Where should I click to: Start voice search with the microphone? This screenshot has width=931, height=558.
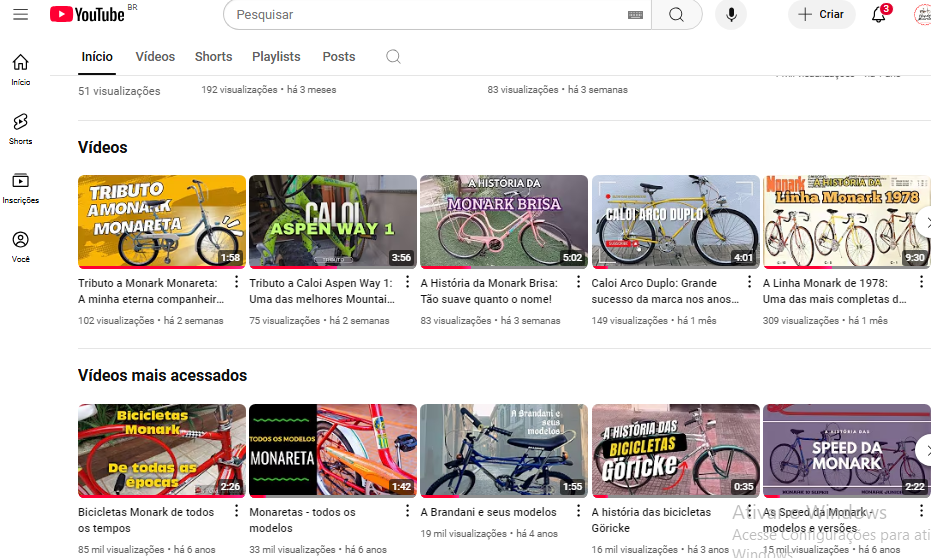click(x=731, y=14)
